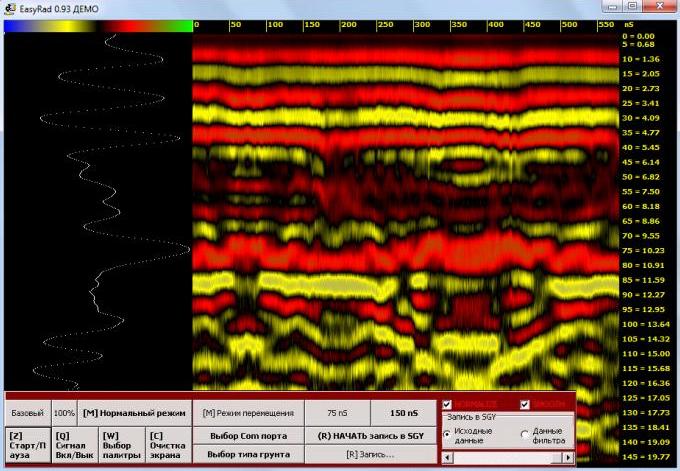Click the '50 = 6.82' depth scale label

[x=641, y=177]
